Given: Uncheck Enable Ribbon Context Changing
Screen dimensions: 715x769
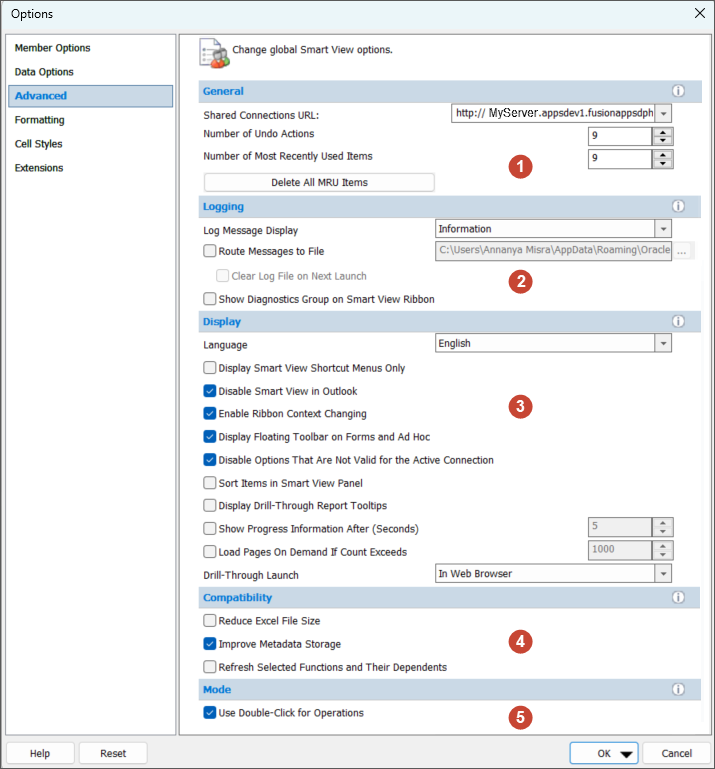Looking at the screenshot, I should coord(210,413).
